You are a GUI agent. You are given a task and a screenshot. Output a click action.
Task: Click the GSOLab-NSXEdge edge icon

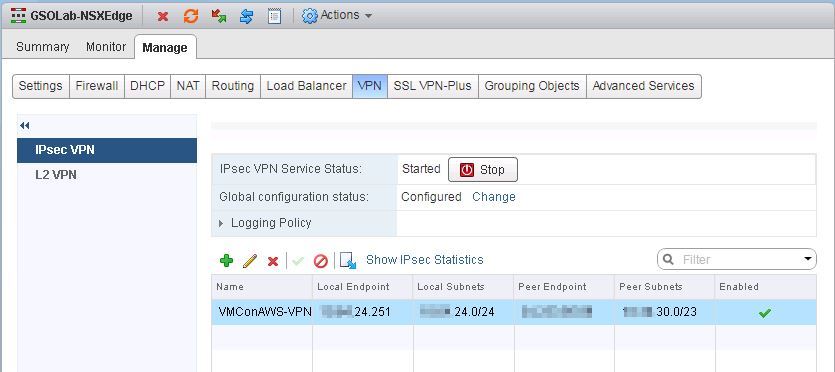coord(19,16)
